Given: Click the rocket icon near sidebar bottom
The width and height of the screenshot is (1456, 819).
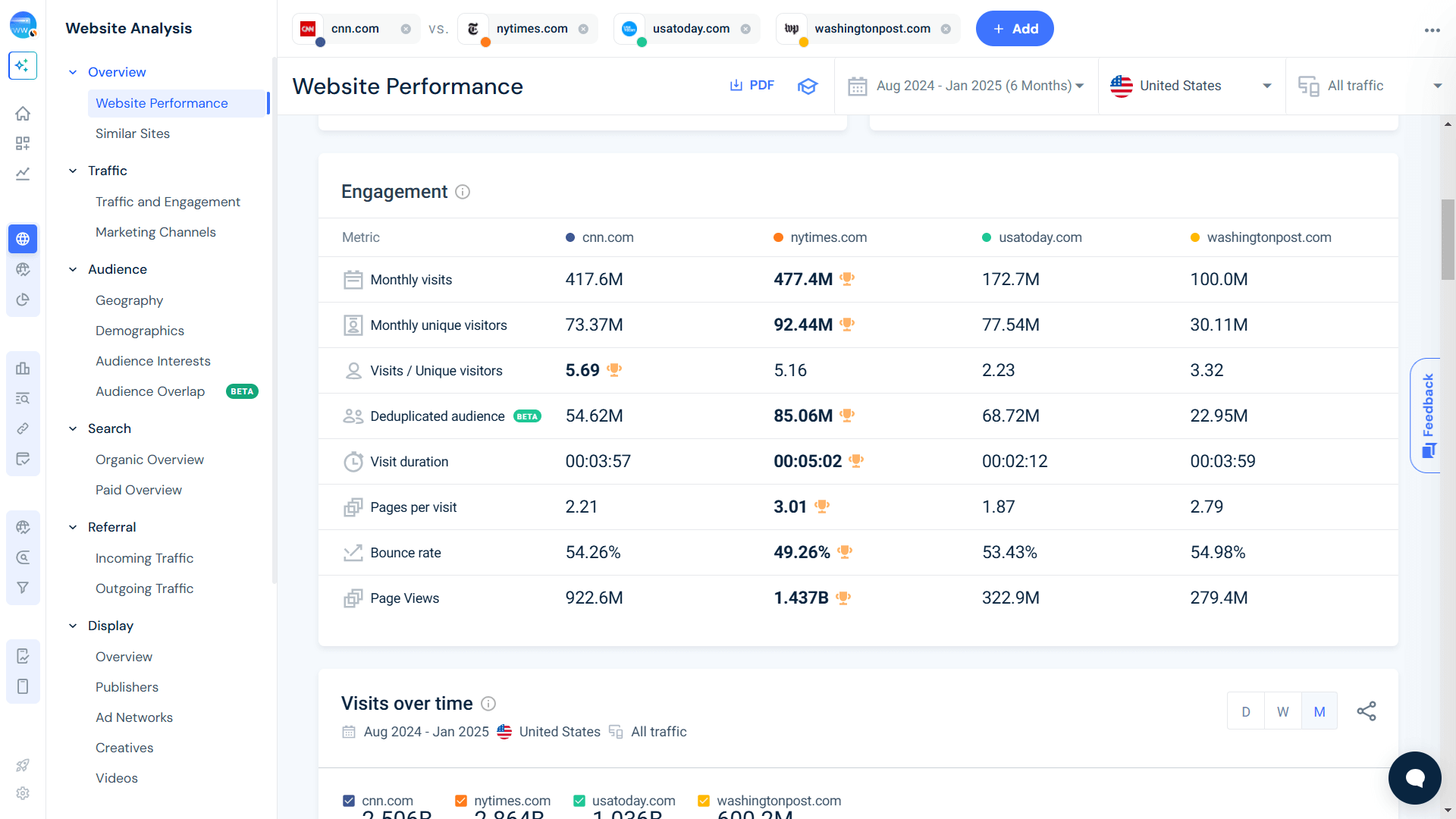Looking at the screenshot, I should click(23, 765).
